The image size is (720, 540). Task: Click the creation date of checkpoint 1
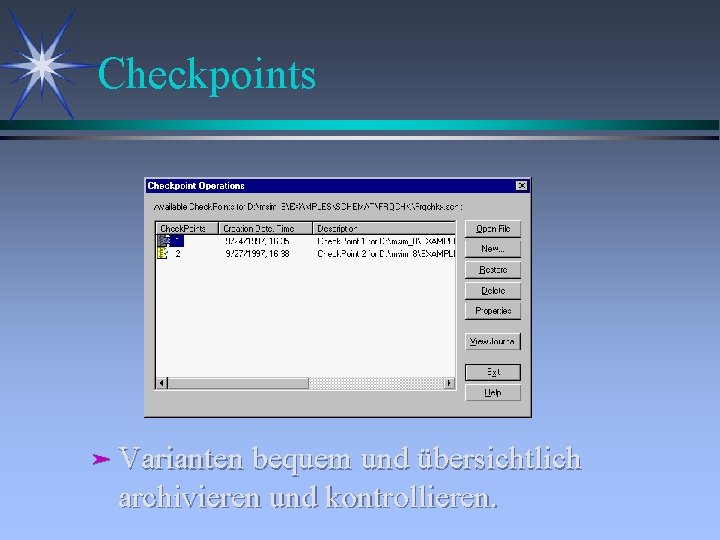point(257,241)
